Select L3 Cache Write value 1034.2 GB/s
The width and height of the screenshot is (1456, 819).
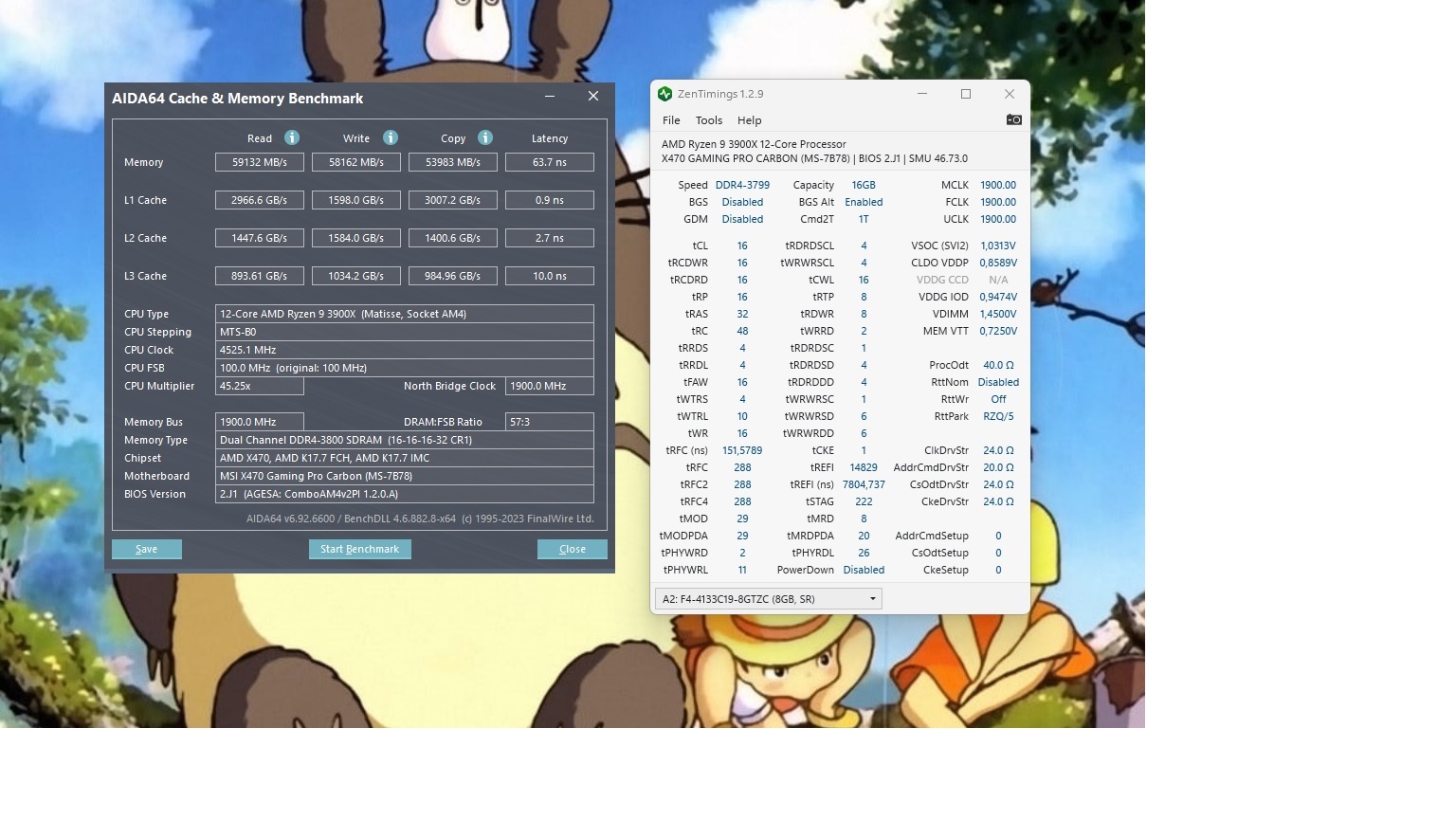tap(356, 276)
